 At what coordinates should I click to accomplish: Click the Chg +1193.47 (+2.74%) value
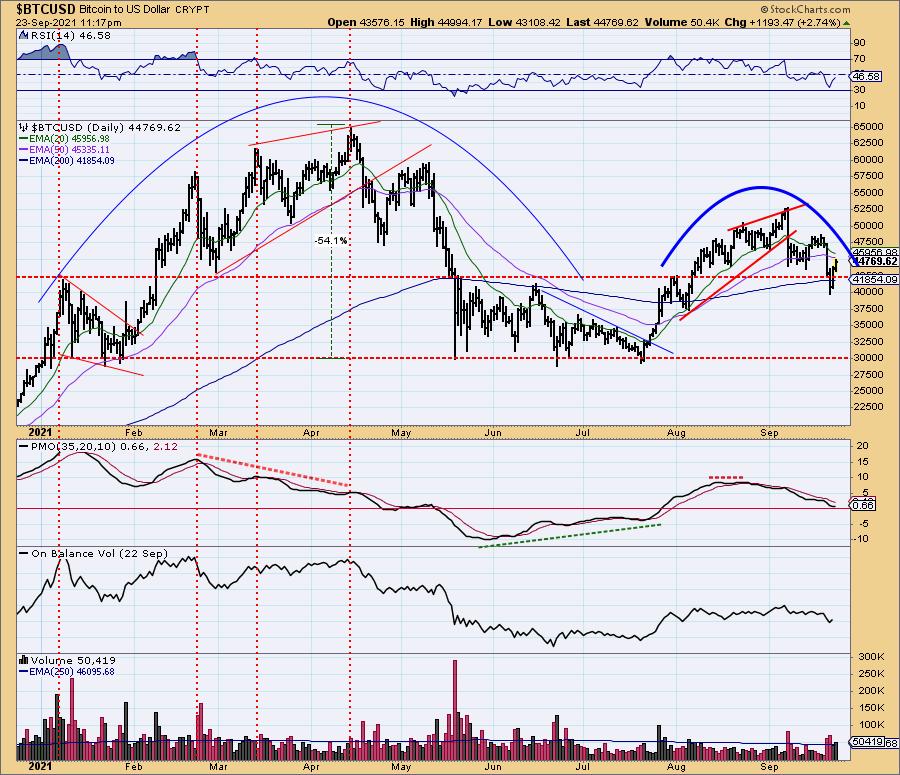coord(782,22)
